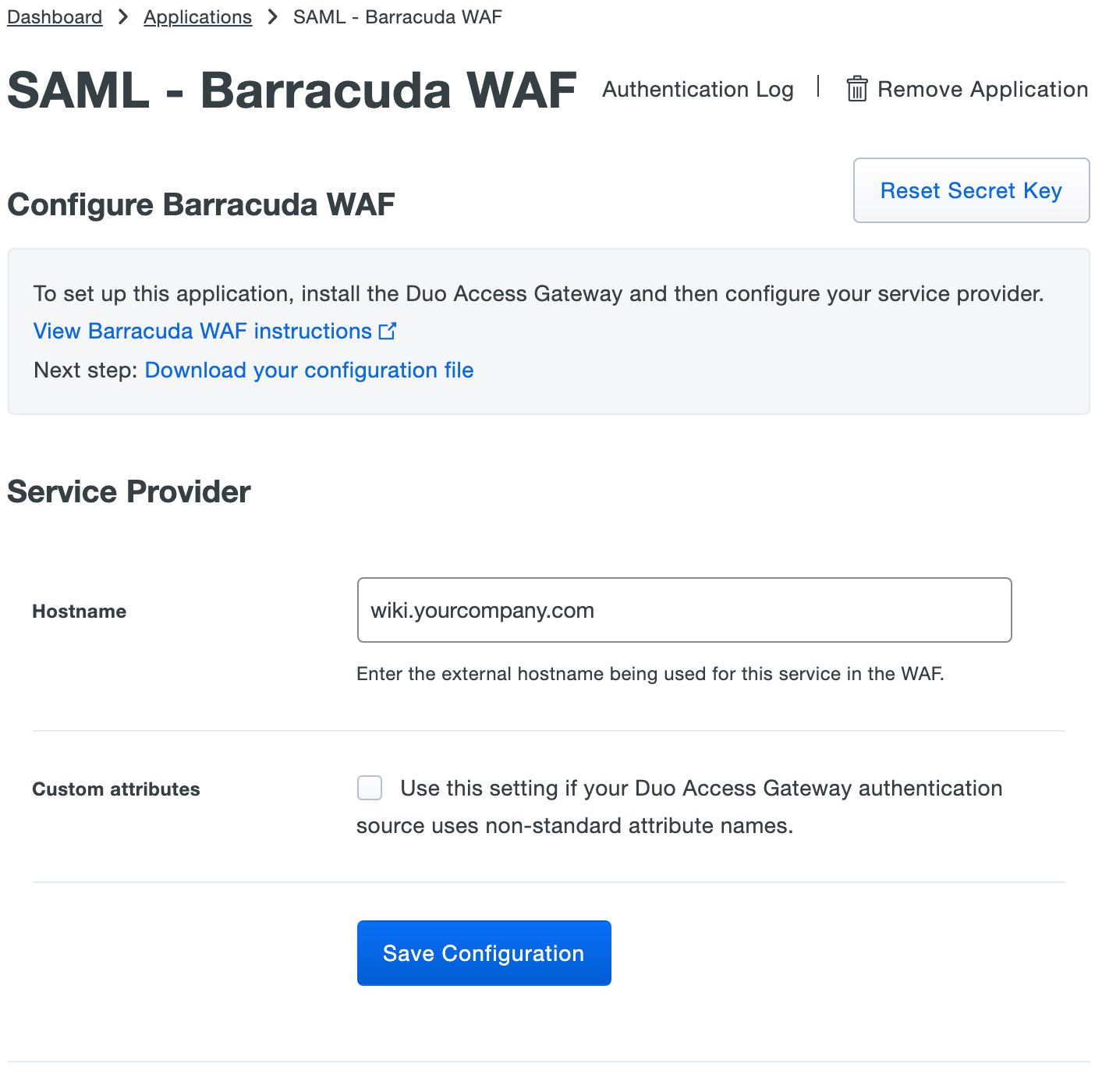
Task: Click the chevron before SAML - Barracuda WAF
Action: tap(271, 16)
